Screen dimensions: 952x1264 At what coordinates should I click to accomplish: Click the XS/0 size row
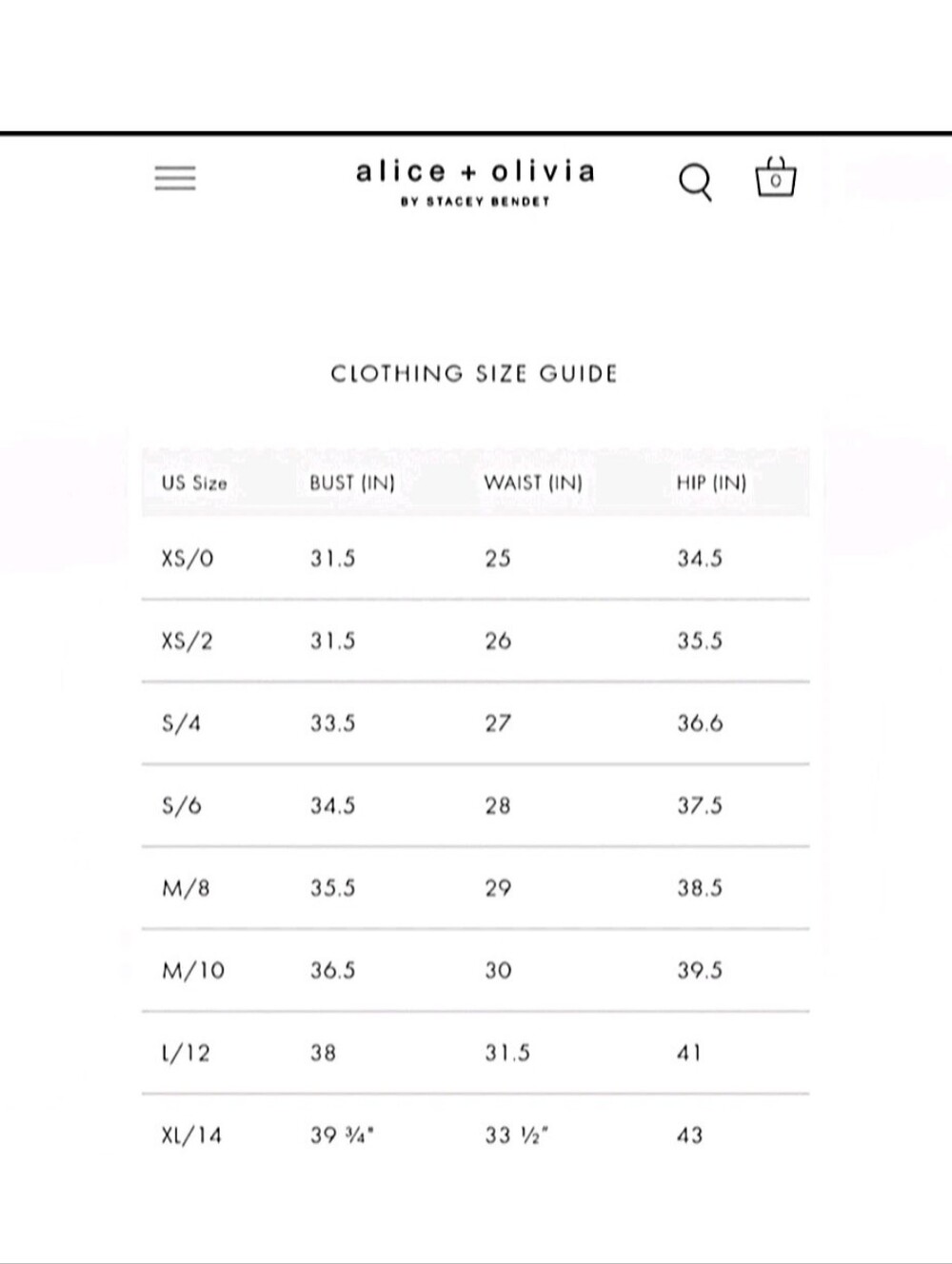pyautogui.click(x=475, y=559)
